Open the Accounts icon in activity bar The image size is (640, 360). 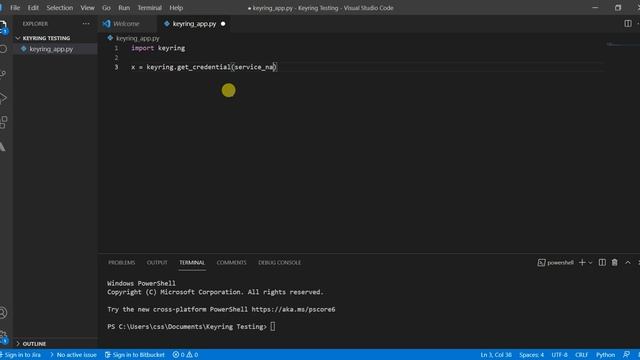tap(3, 313)
